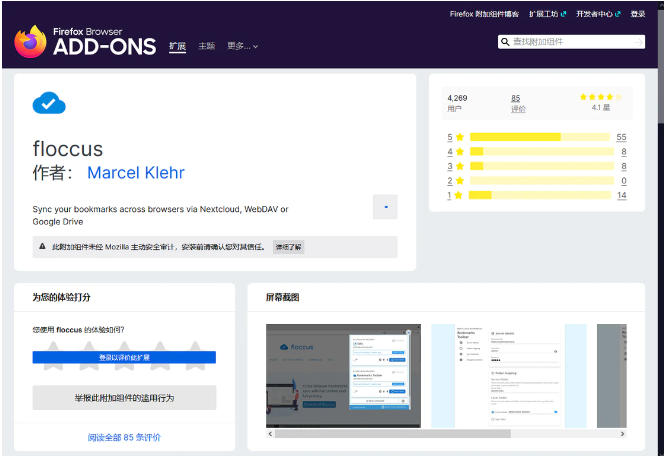
Task: Click the external link icon next to 扩展工坊
Action: coord(563,14)
